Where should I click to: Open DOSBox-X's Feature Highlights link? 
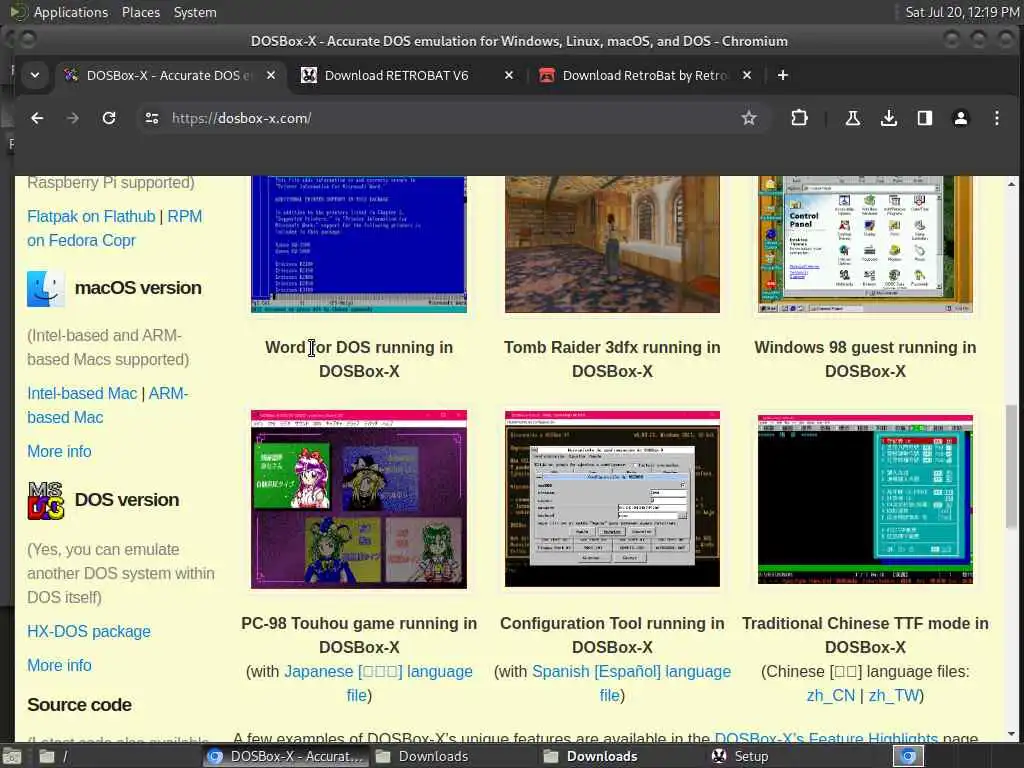pyautogui.click(x=826, y=738)
